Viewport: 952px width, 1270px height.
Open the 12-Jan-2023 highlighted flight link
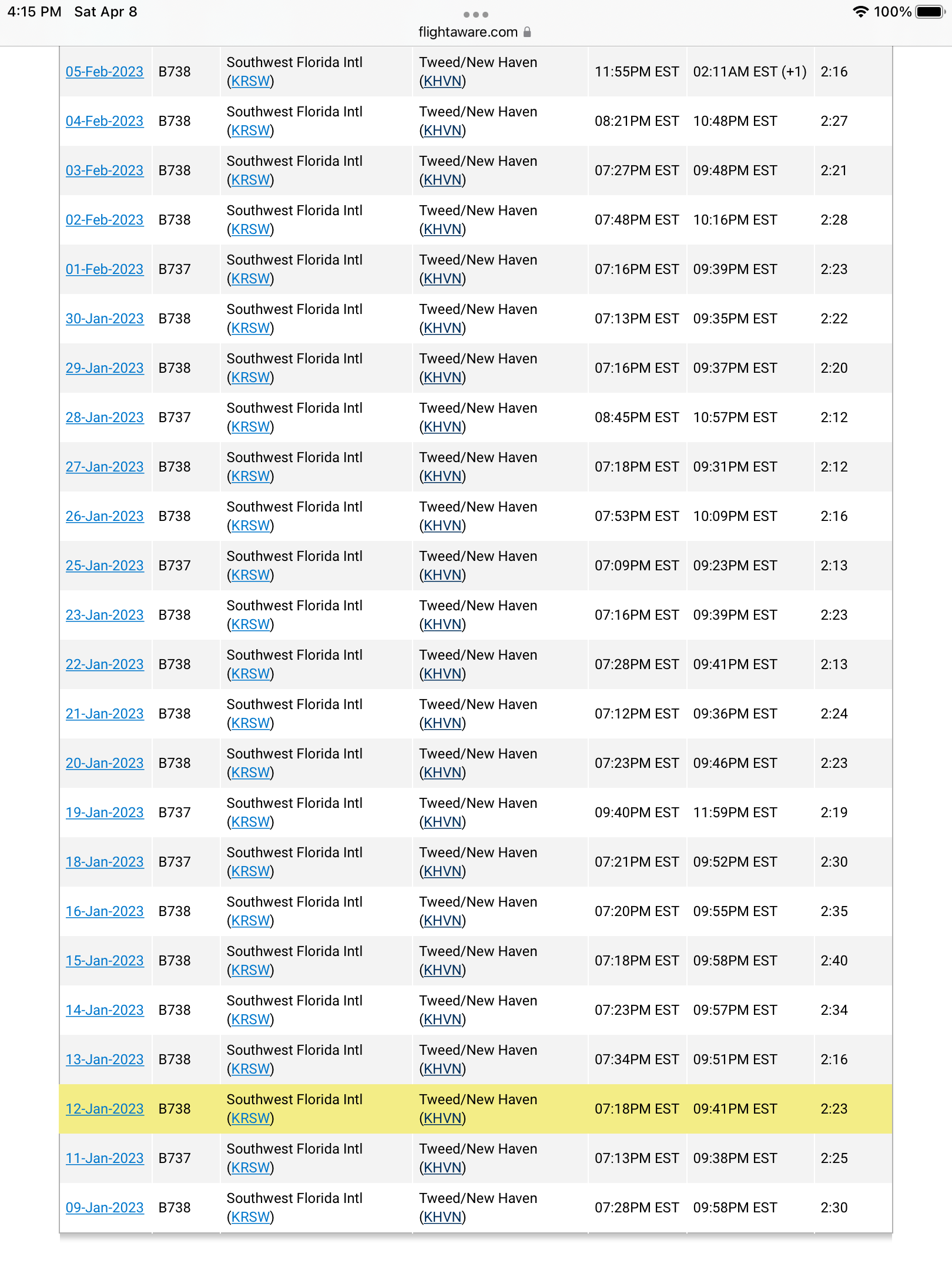point(105,1109)
